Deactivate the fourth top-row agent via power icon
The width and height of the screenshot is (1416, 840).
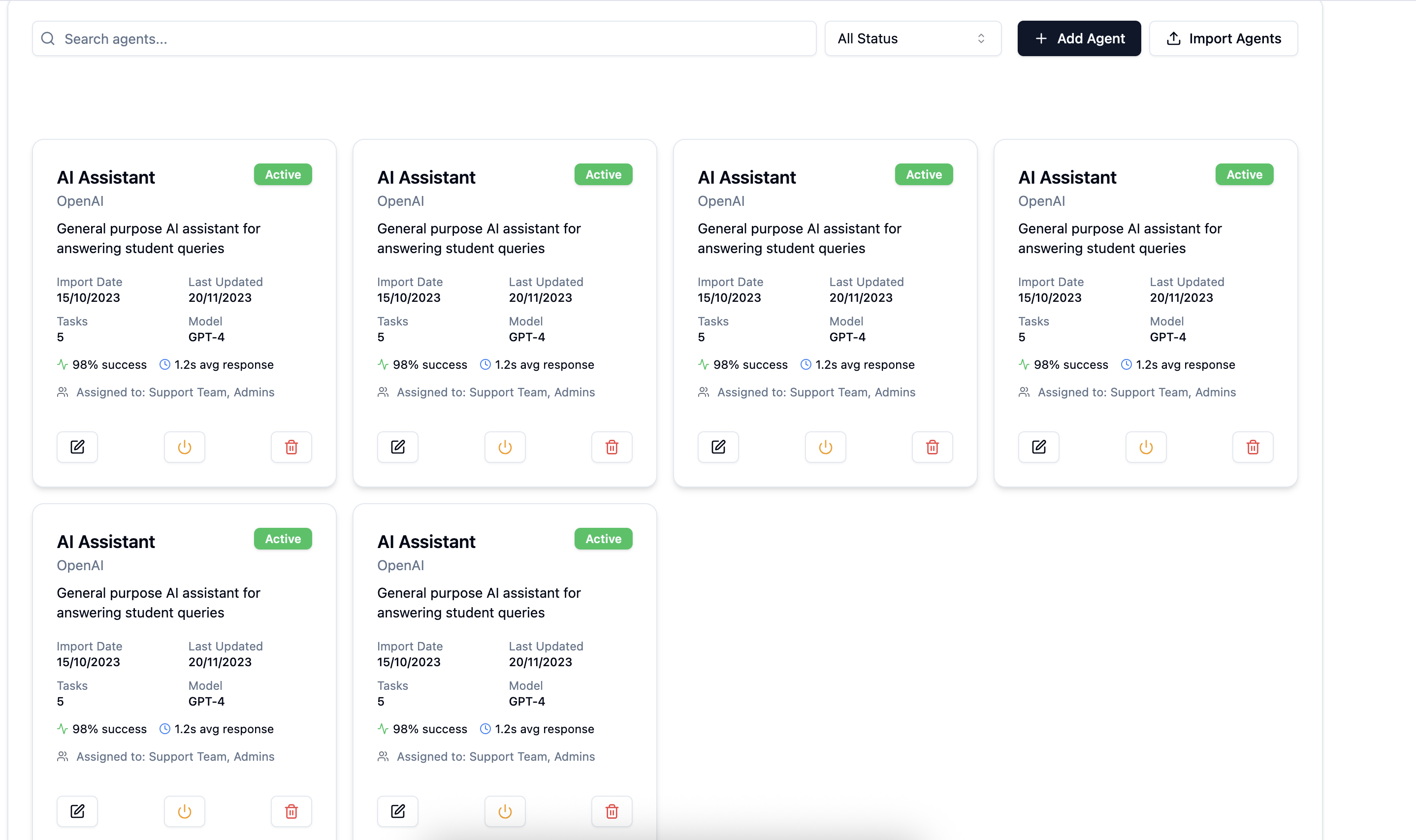(x=1146, y=447)
